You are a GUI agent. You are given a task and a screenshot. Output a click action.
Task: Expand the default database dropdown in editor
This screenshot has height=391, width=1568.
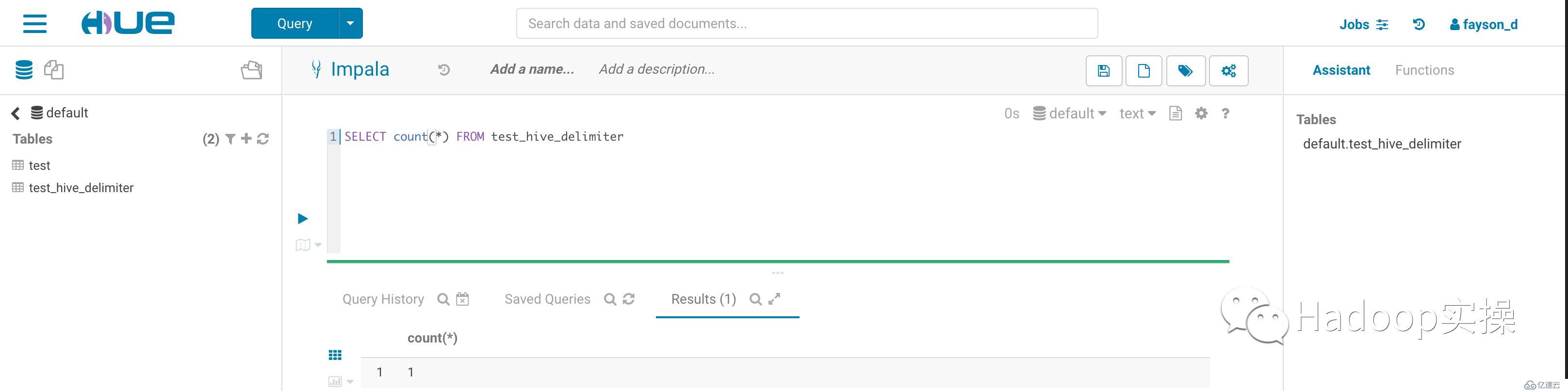1069,114
